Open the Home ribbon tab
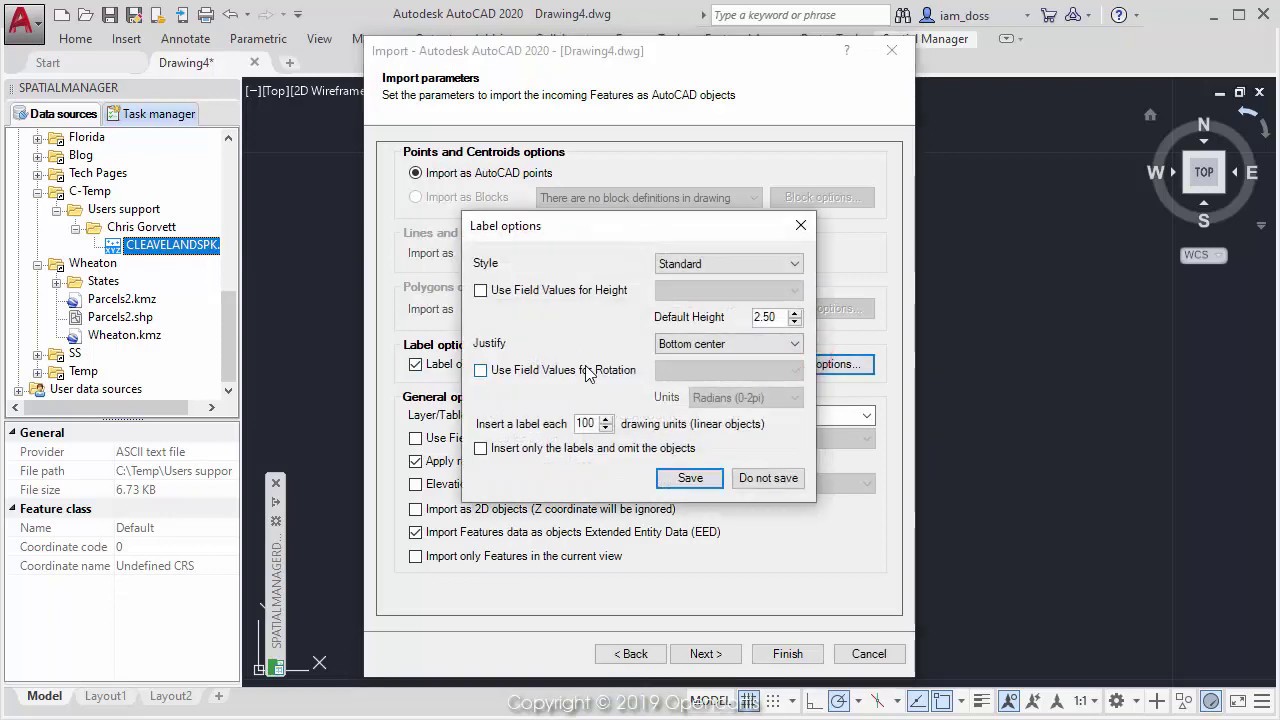This screenshot has width=1280, height=720. (x=75, y=39)
